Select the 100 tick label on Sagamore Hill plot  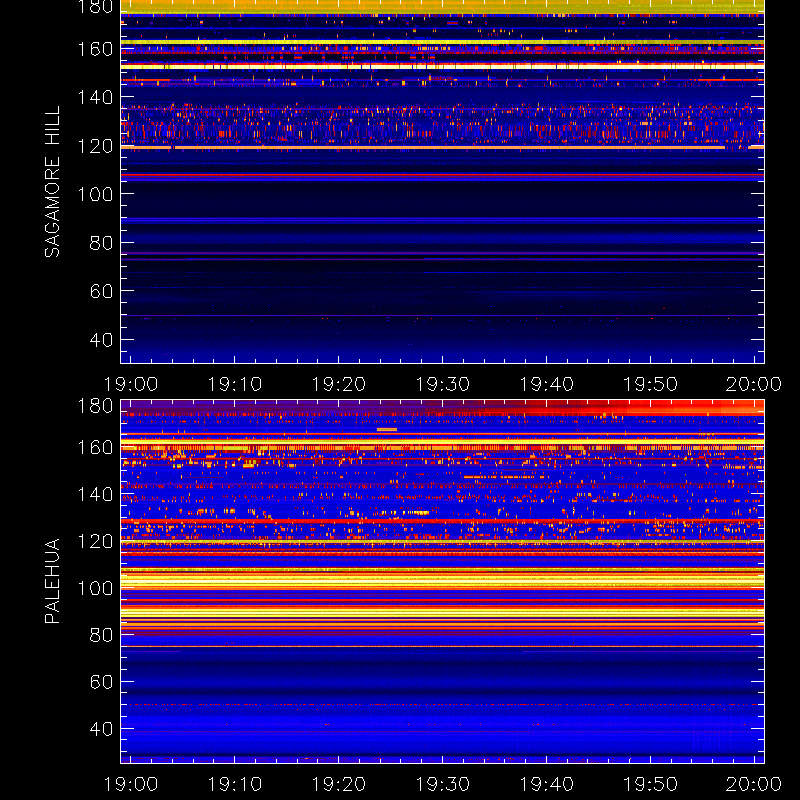click(x=95, y=194)
